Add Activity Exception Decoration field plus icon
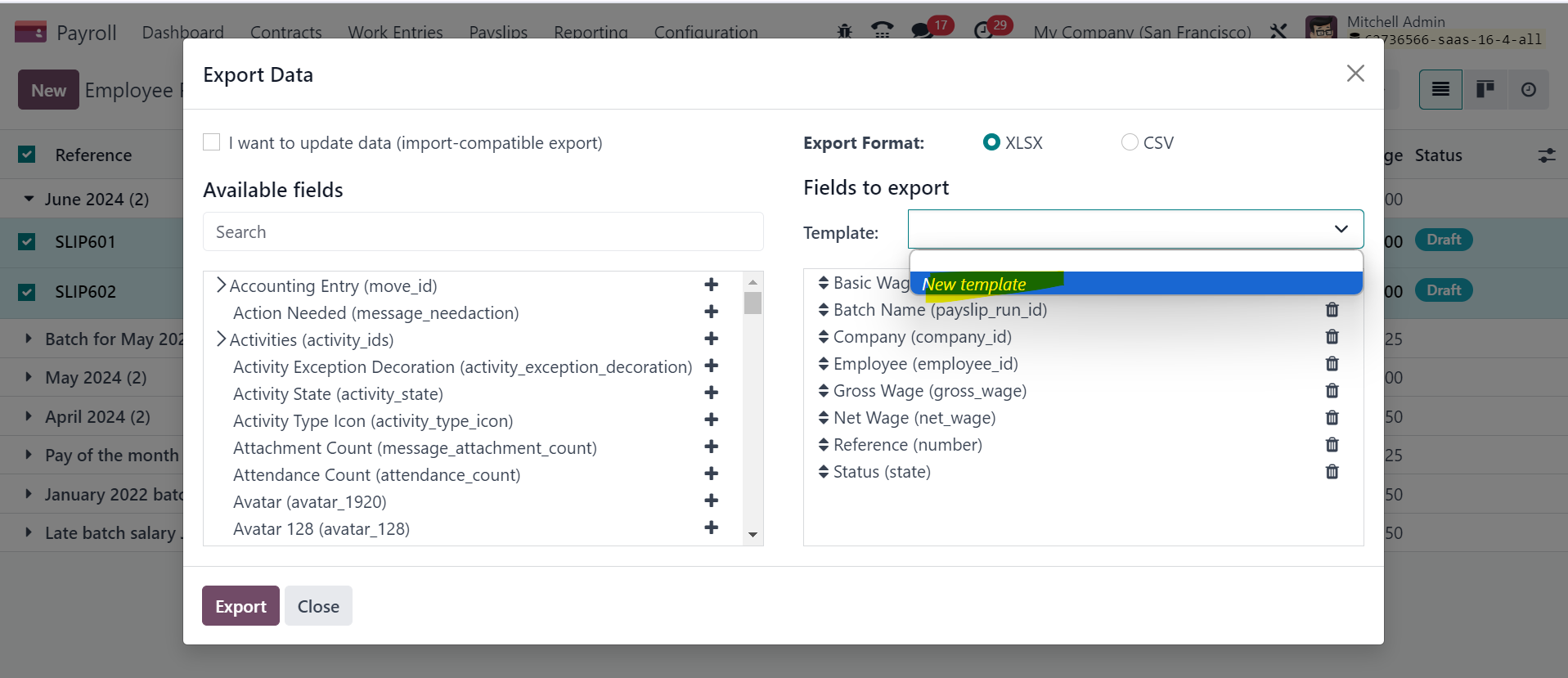Image resolution: width=1568 pixels, height=678 pixels. (712, 366)
